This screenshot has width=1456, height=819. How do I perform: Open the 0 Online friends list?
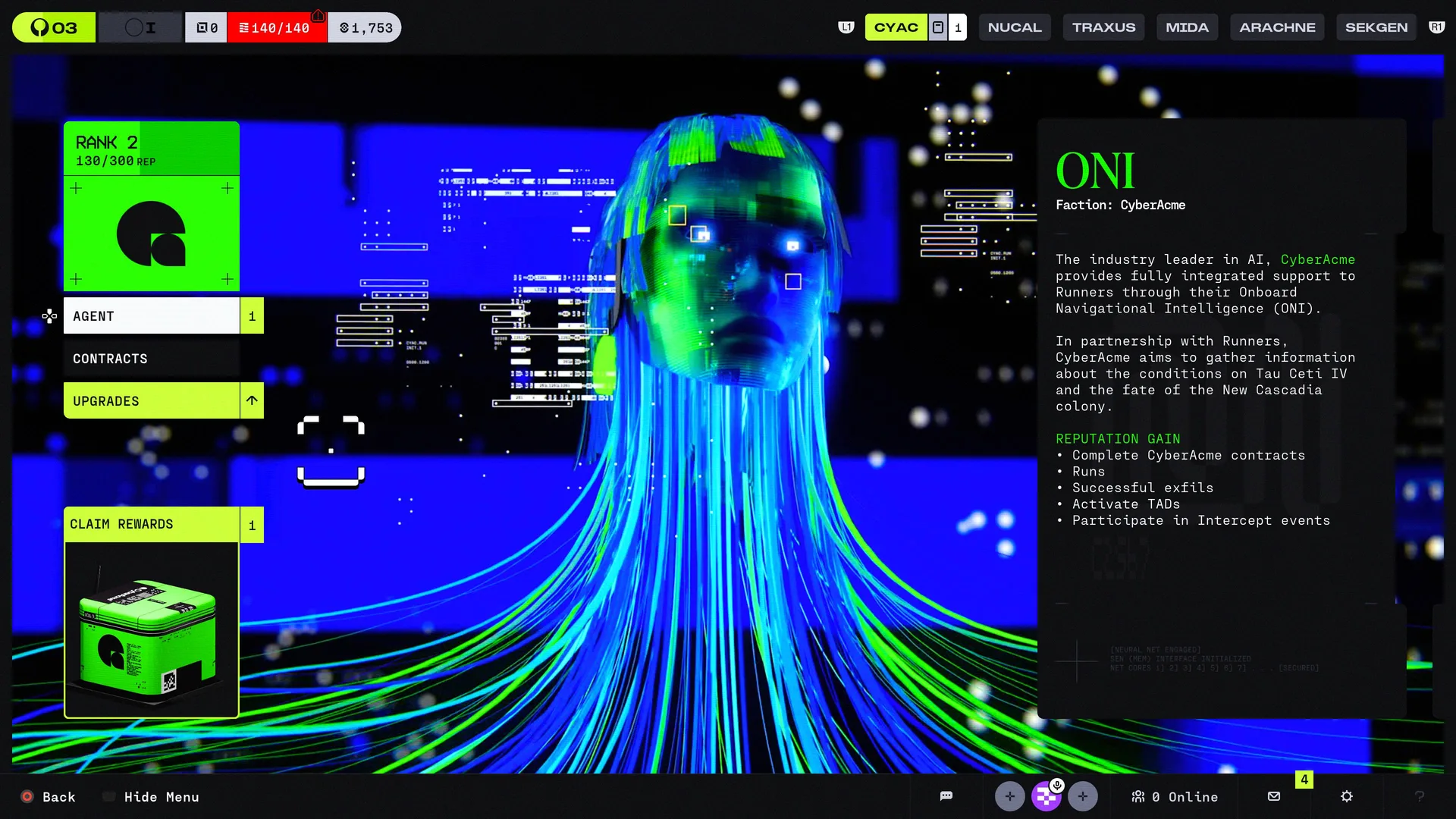(1175, 797)
